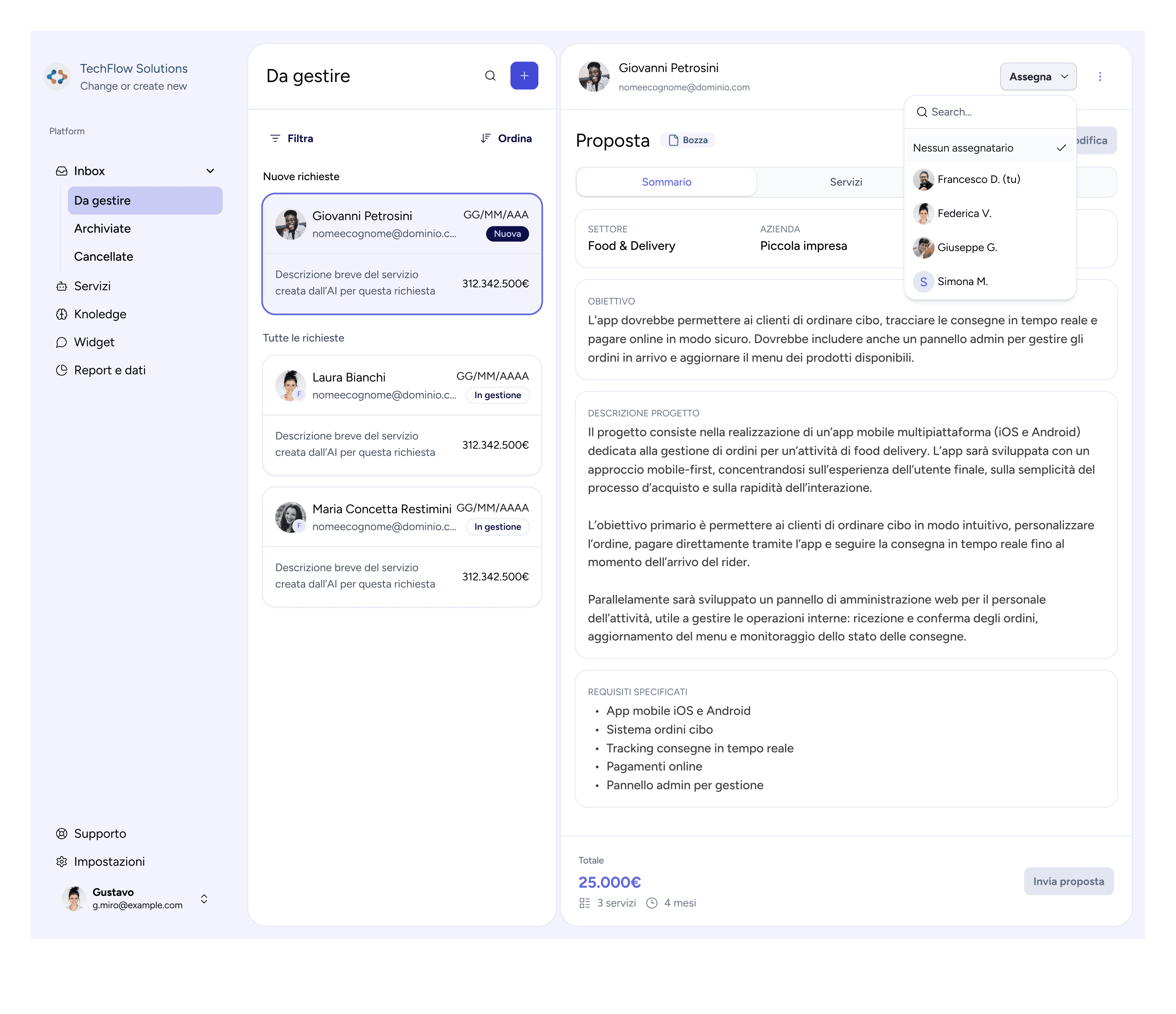Click the Supporto lifebuoy item
The width and height of the screenshot is (1176, 1014).
(x=62, y=833)
